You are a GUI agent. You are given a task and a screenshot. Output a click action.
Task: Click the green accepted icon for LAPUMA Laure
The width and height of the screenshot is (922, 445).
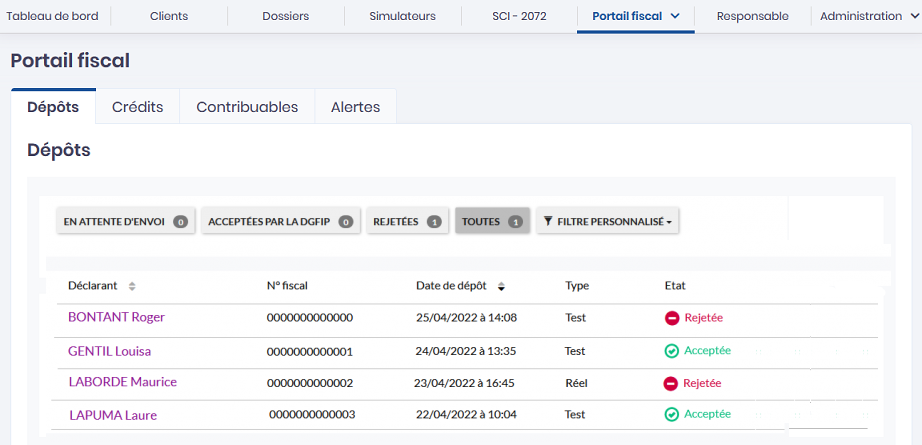[672, 414]
